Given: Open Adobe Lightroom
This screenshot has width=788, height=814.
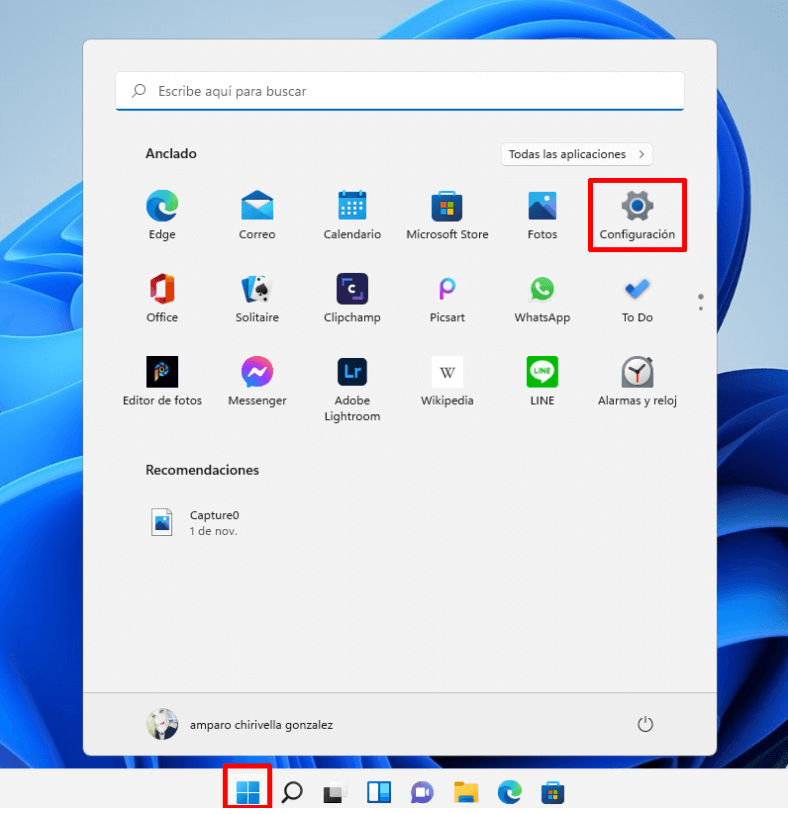Looking at the screenshot, I should coord(352,389).
